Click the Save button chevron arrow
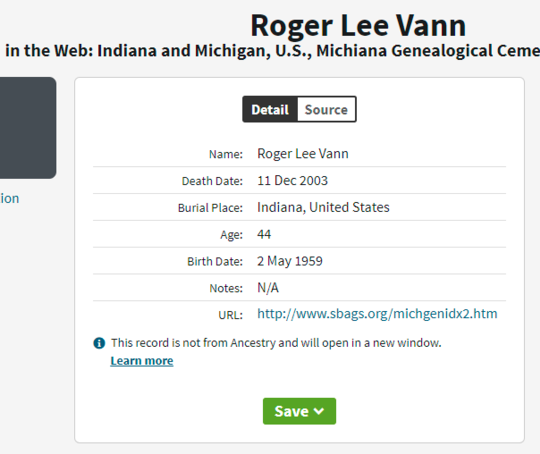 click(x=319, y=411)
